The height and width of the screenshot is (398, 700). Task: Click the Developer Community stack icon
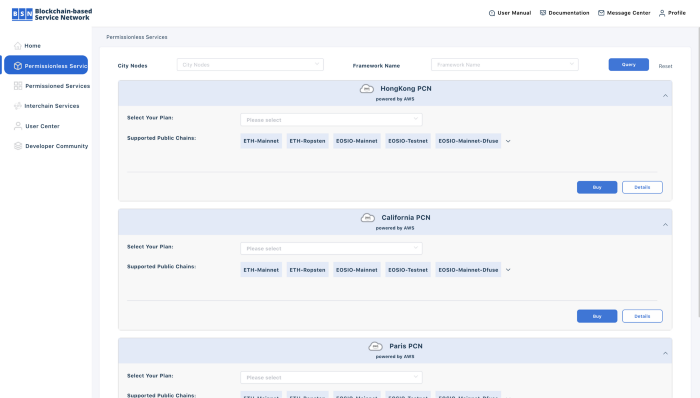click(18, 146)
